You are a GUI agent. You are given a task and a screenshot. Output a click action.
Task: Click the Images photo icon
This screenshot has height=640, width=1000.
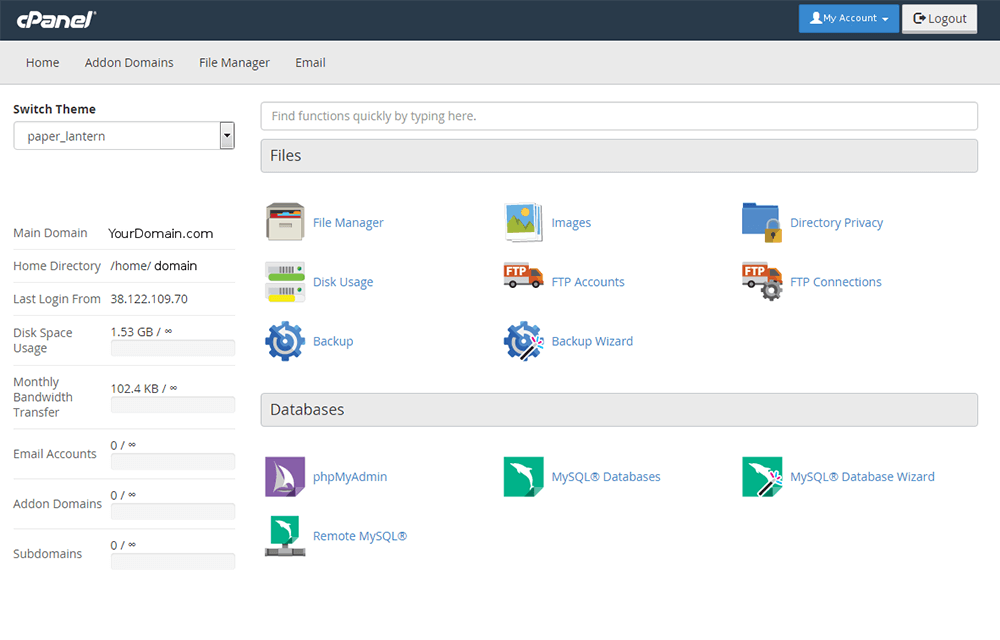coord(524,222)
